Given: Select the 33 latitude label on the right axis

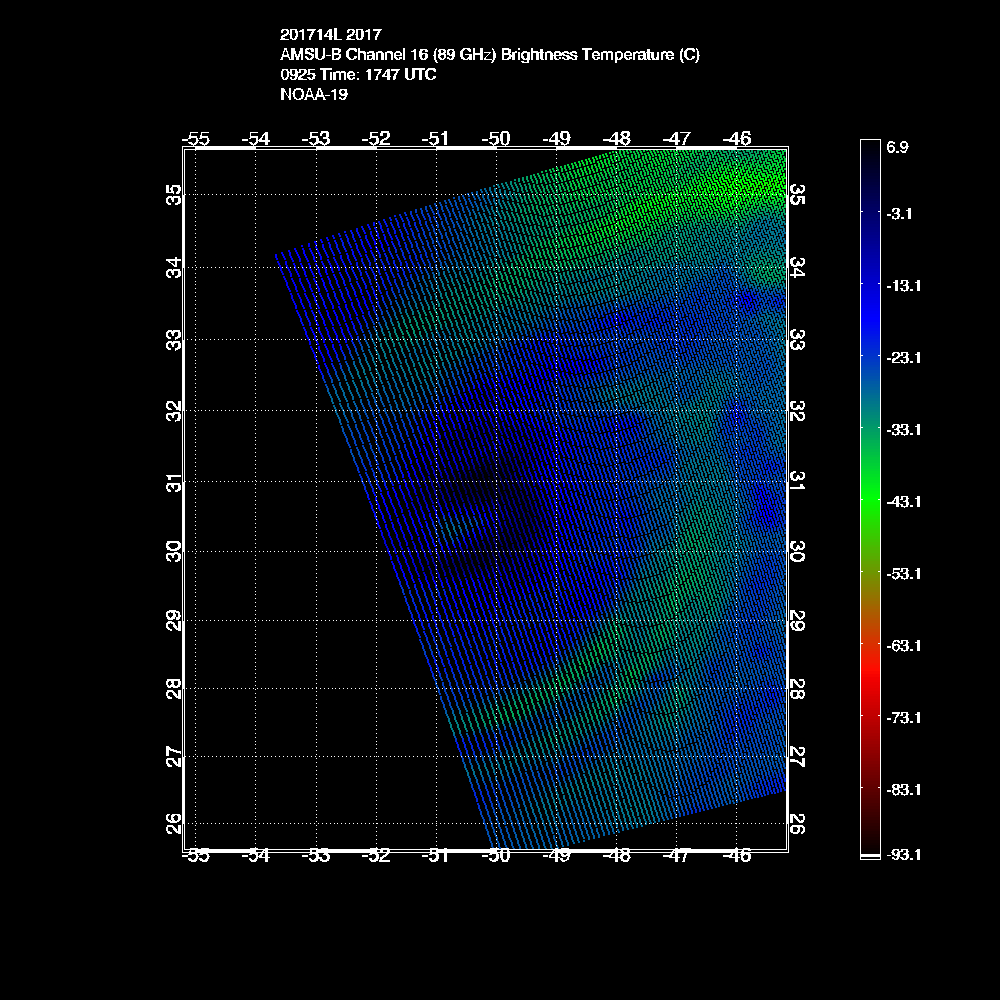Looking at the screenshot, I should click(x=797, y=340).
